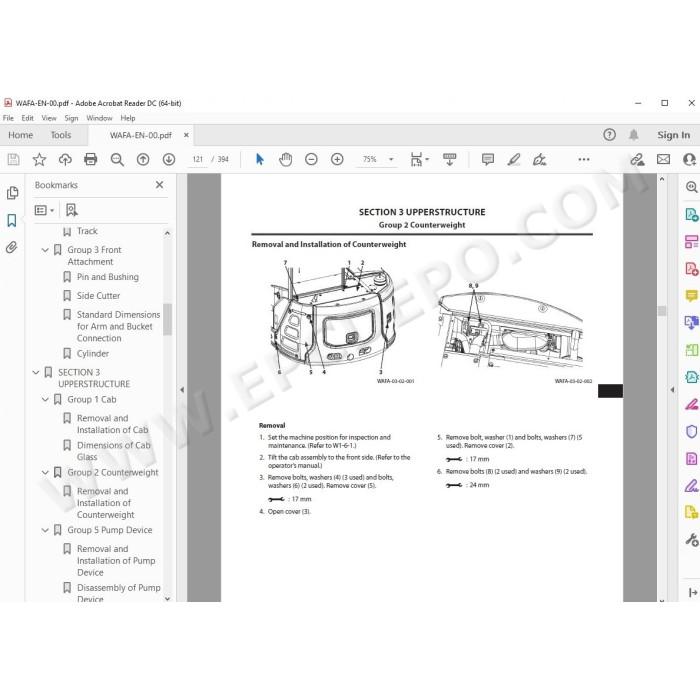Print the document with the printer icon
This screenshot has width=700, height=700.
pyautogui.click(x=91, y=159)
